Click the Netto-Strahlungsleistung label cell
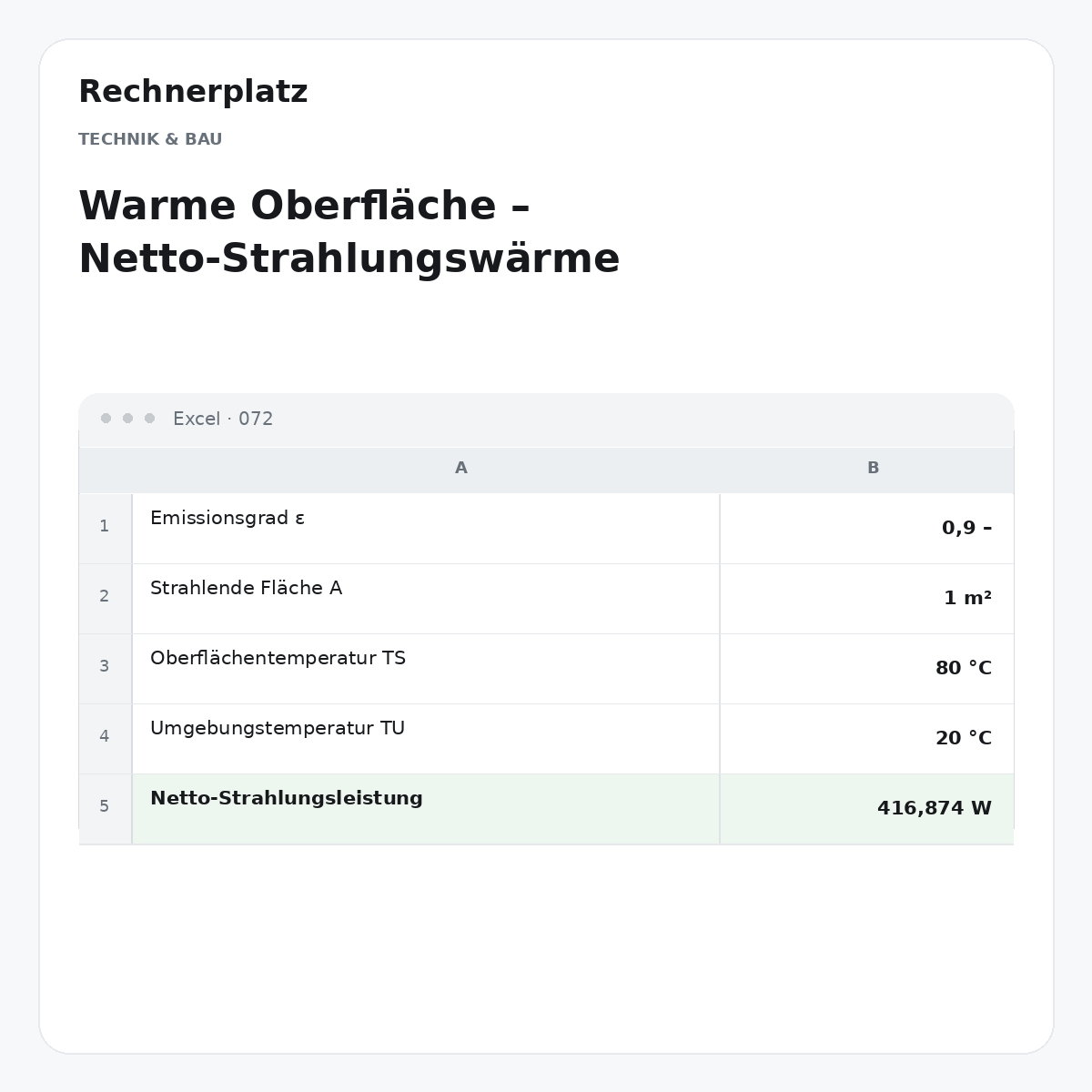Viewport: 1092px width, 1092px height. click(426, 809)
